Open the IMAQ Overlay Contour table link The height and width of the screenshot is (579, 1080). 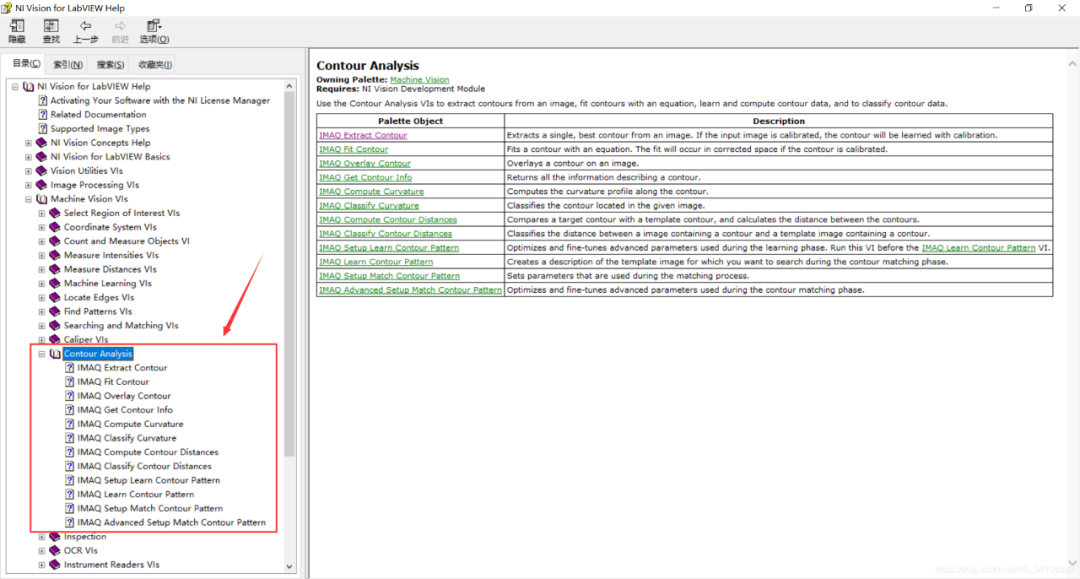(365, 164)
